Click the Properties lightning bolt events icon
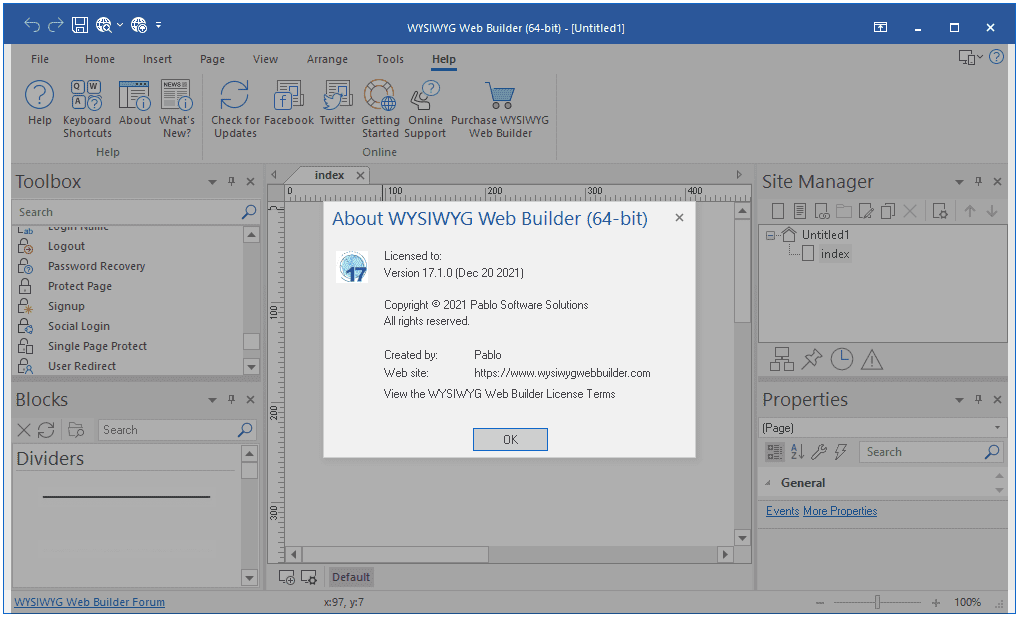Viewport: 1017px width, 617px height. pos(841,452)
